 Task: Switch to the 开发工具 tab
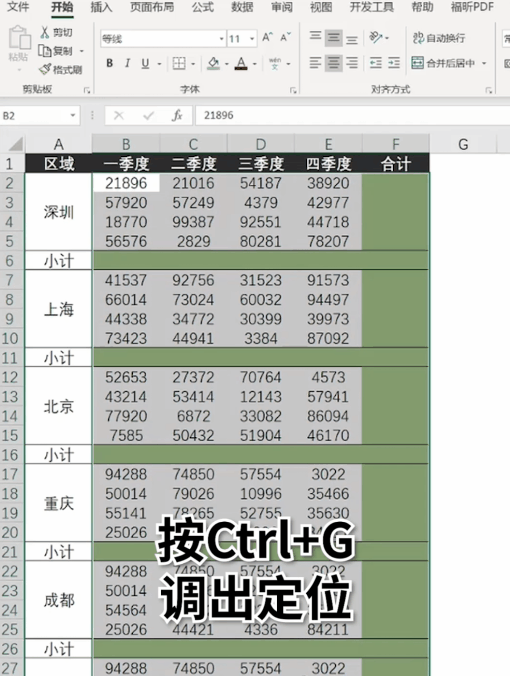(371, 7)
